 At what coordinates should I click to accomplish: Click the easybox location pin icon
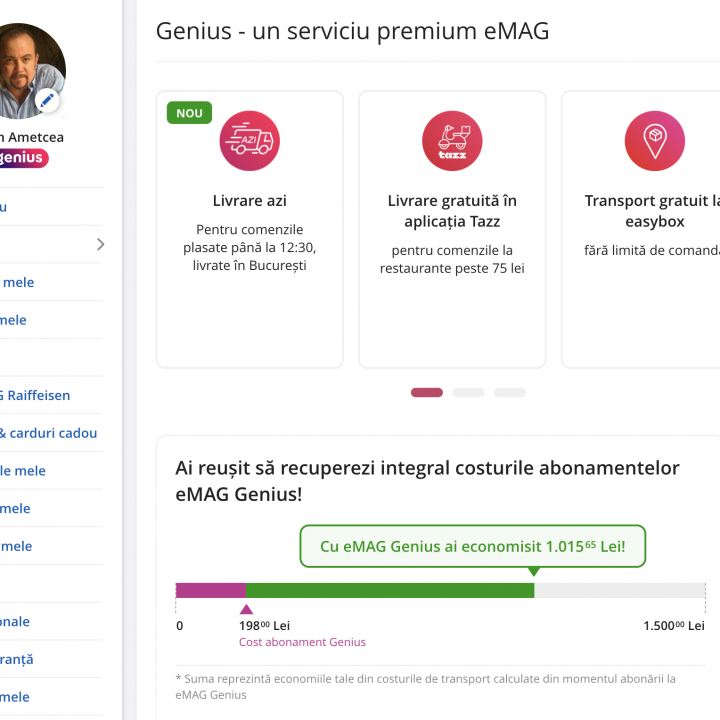(654, 141)
